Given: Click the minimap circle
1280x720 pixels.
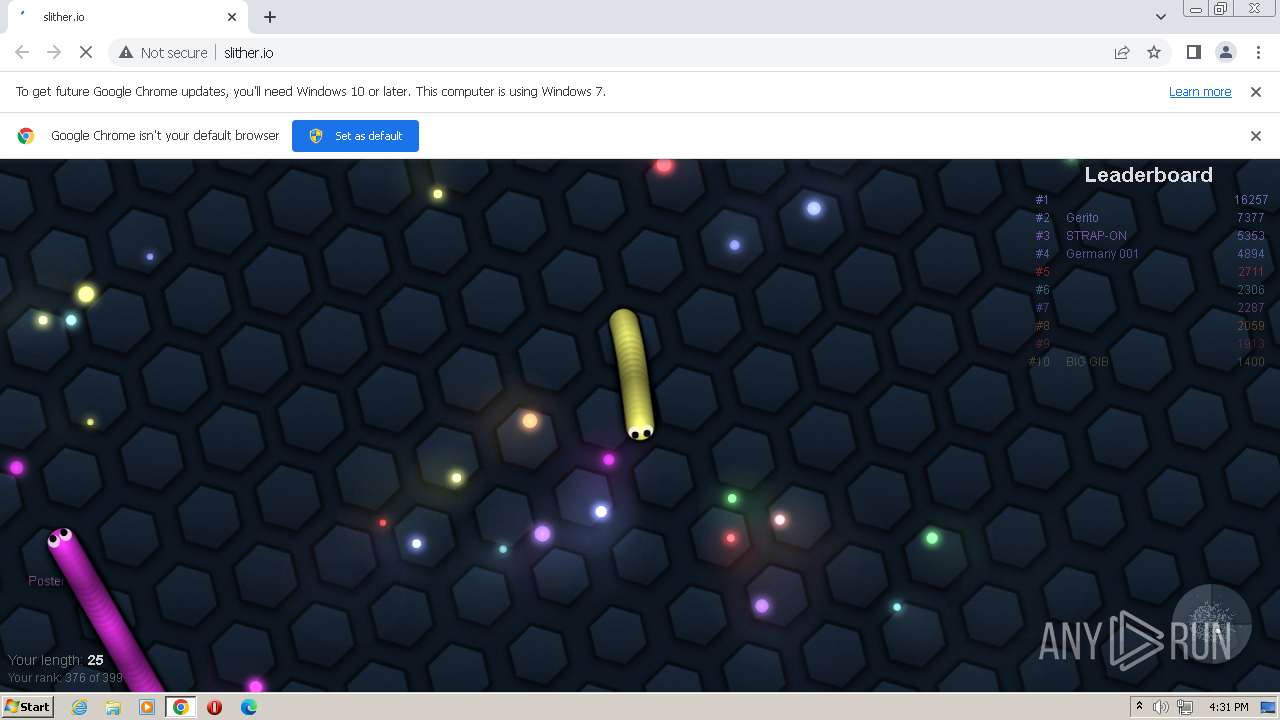Looking at the screenshot, I should pyautogui.click(x=1211, y=624).
